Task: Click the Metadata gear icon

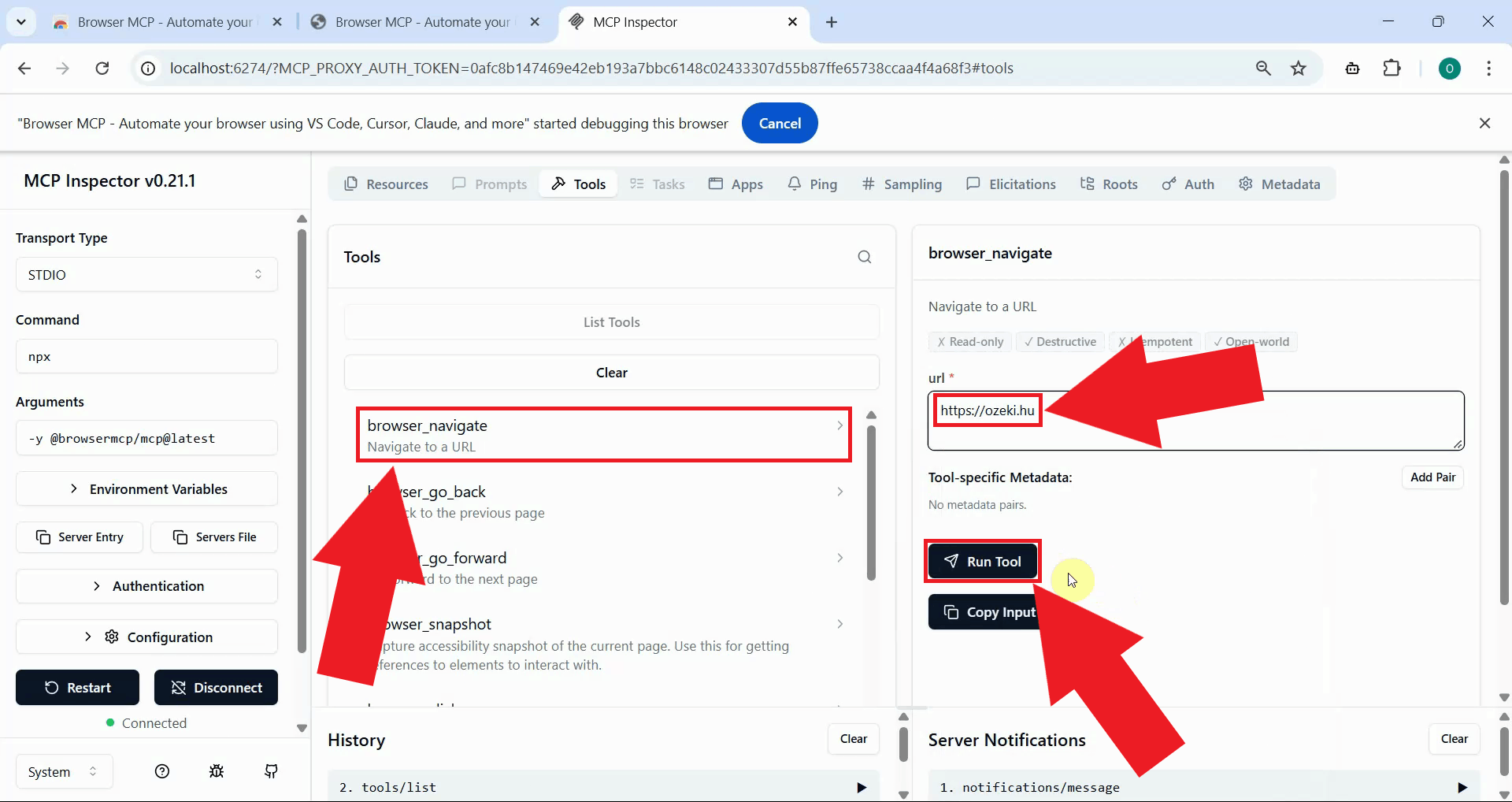Action: [1245, 184]
